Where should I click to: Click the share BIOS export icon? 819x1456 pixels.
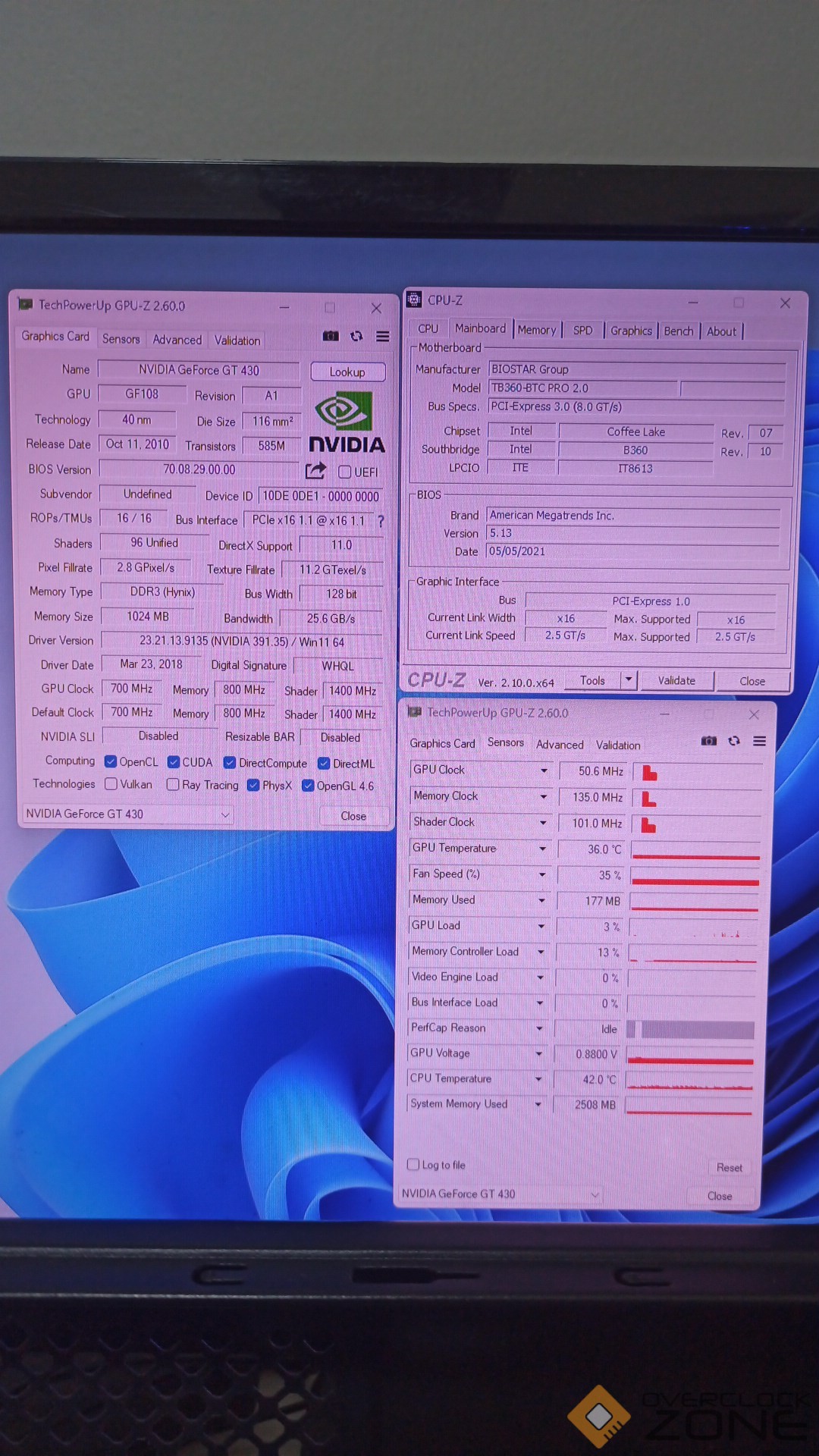pyautogui.click(x=315, y=471)
